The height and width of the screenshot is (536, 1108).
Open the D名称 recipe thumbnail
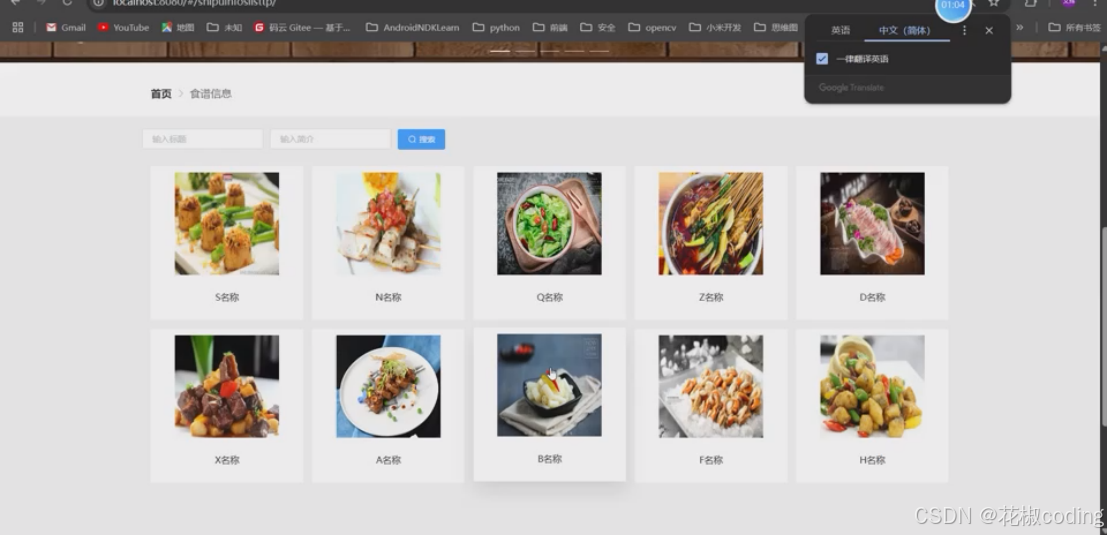[x=872, y=224]
